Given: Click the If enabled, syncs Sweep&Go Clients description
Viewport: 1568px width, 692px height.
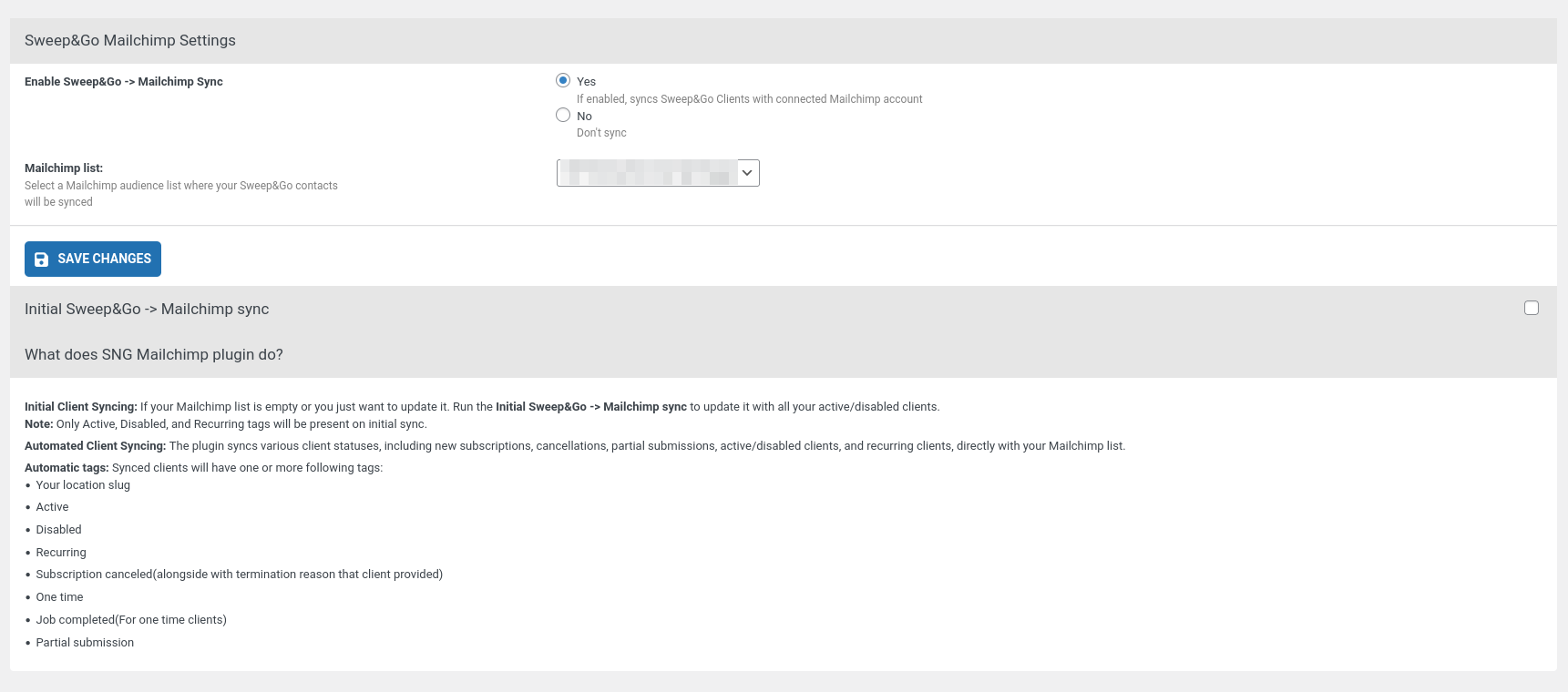Looking at the screenshot, I should point(749,99).
